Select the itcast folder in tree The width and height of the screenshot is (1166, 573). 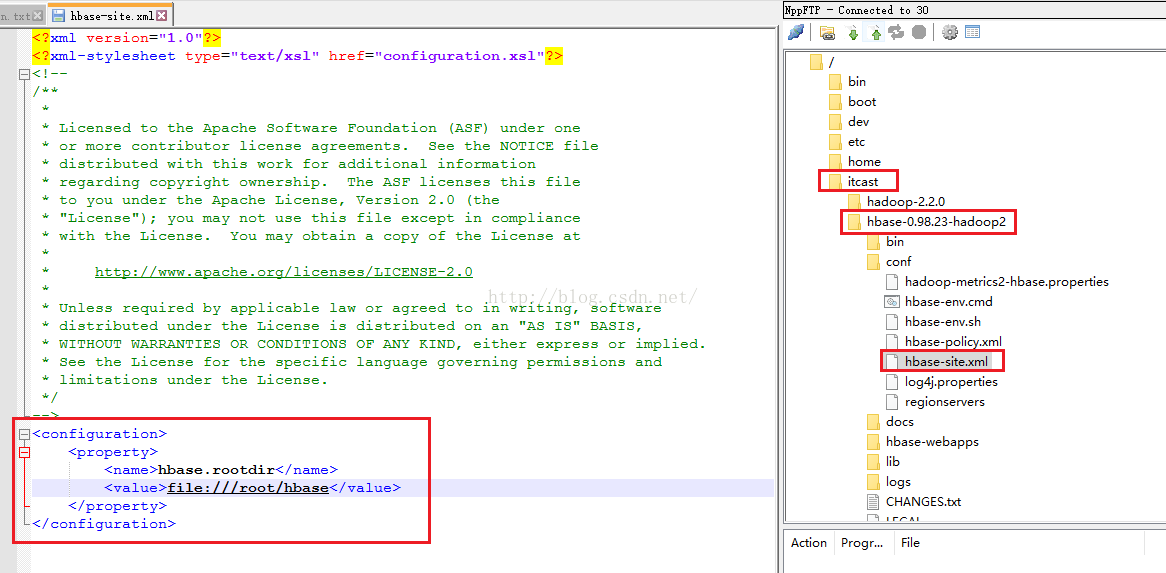click(x=863, y=181)
